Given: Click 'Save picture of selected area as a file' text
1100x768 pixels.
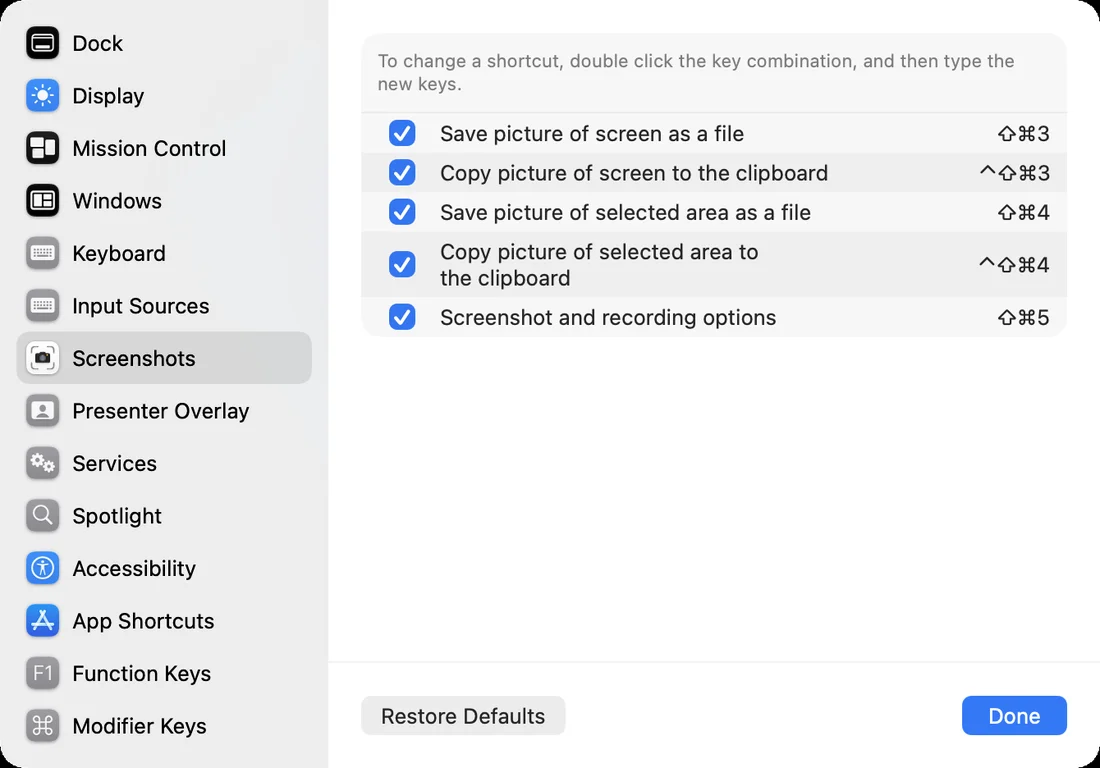Looking at the screenshot, I should pos(625,213).
